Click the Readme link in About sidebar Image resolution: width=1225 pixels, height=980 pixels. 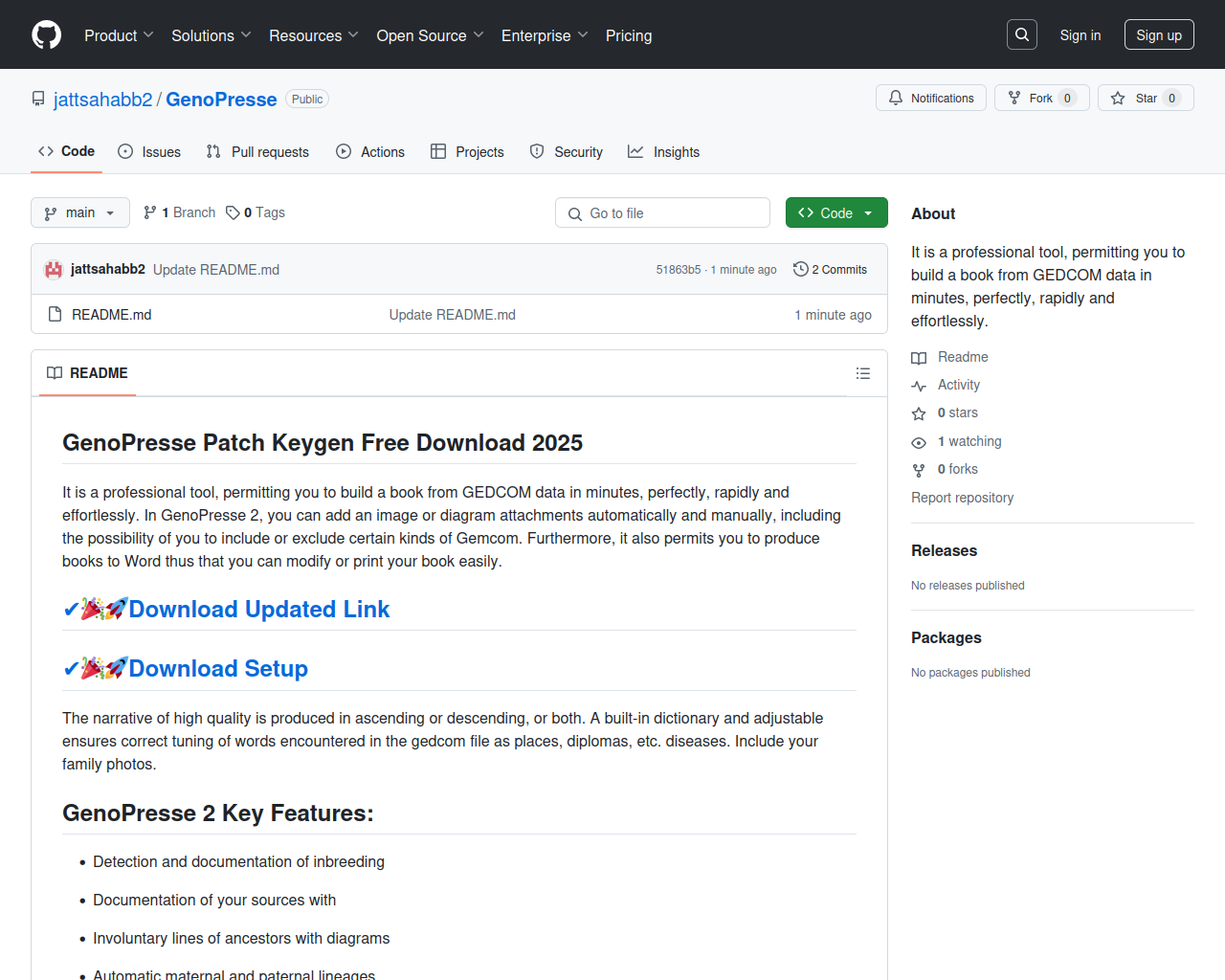[x=963, y=357]
